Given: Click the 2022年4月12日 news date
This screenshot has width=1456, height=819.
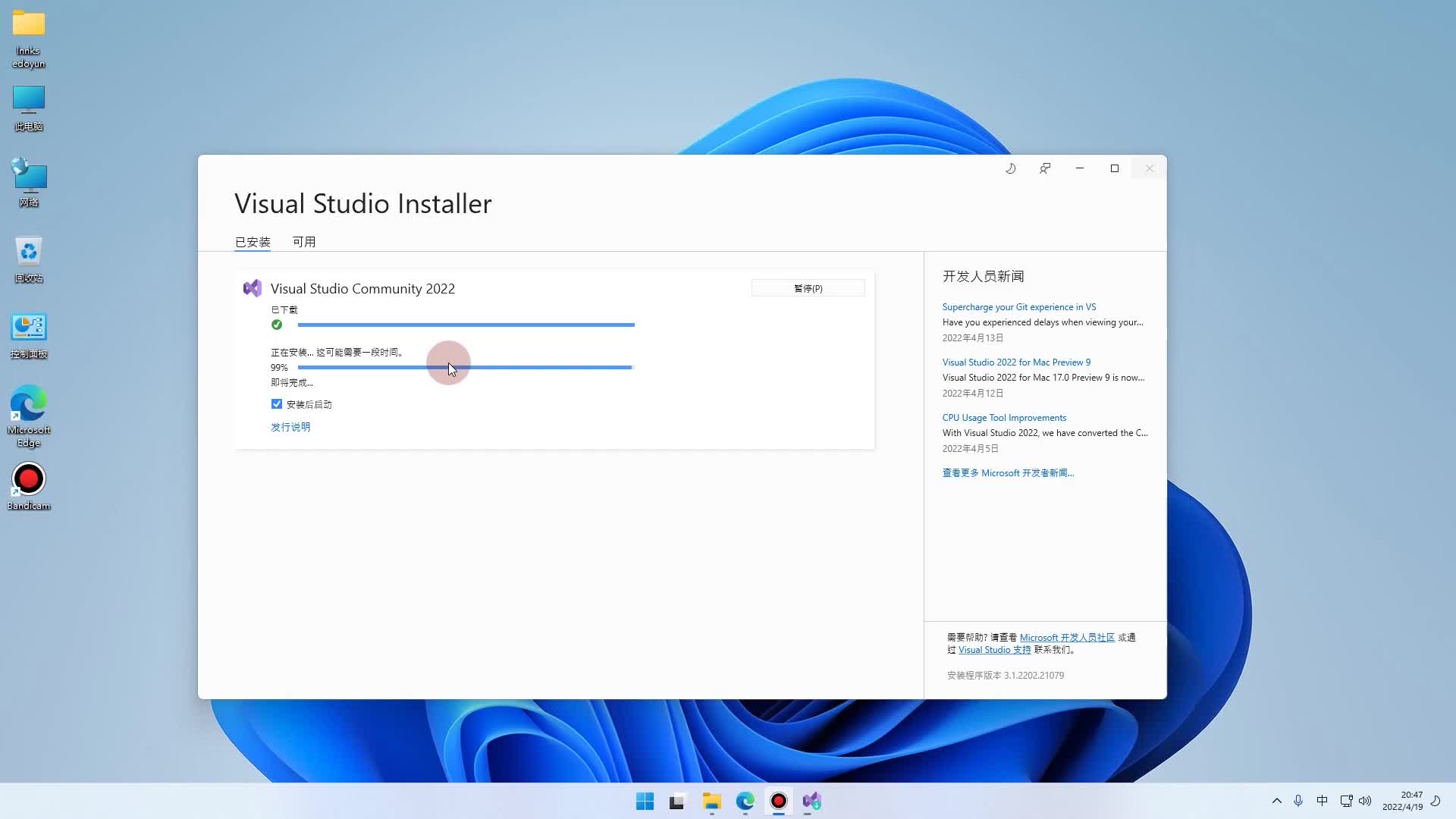Looking at the screenshot, I should 973,394.
